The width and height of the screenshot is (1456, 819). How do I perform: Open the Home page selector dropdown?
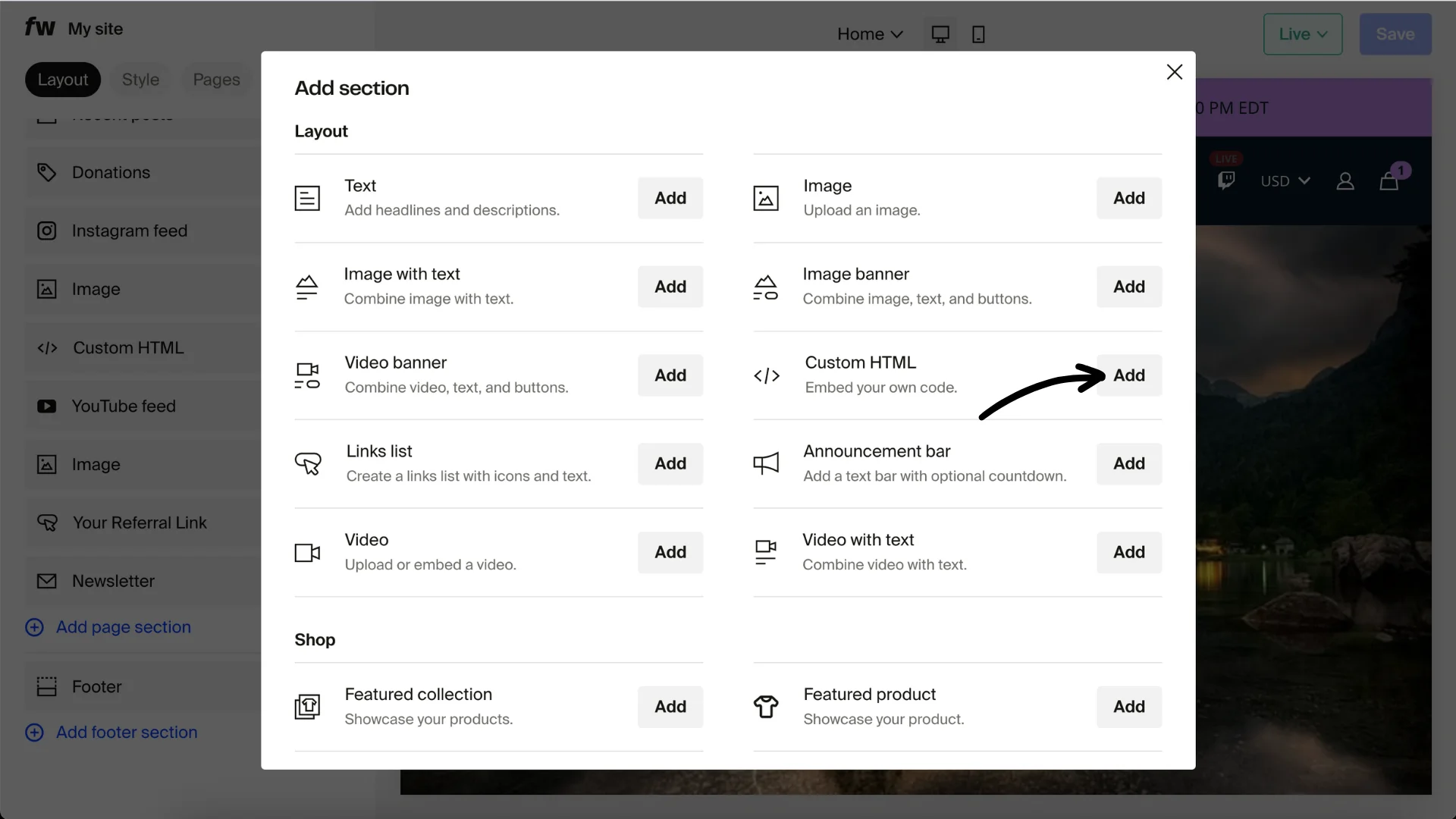[x=869, y=34]
